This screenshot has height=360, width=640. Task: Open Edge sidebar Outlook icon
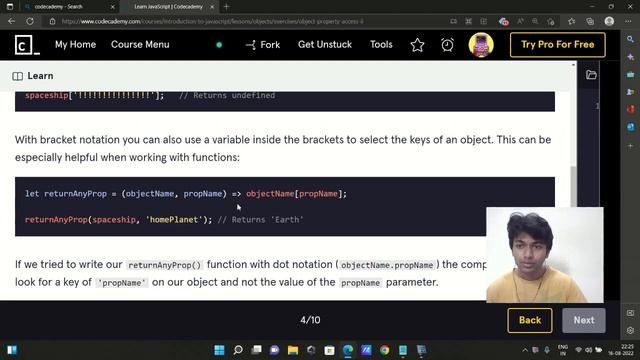(630, 127)
